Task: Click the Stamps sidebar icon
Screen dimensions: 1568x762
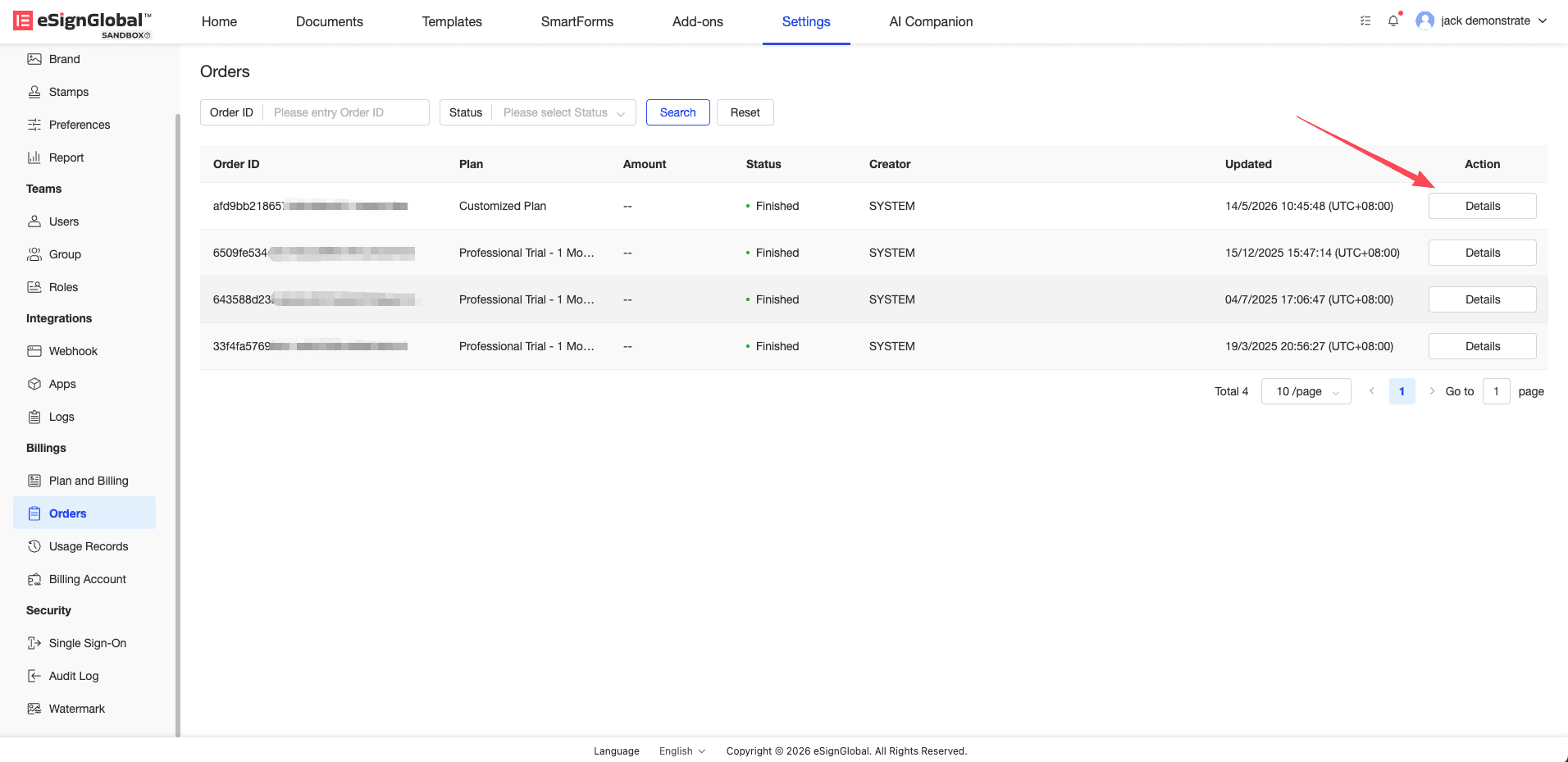Action: pos(34,92)
